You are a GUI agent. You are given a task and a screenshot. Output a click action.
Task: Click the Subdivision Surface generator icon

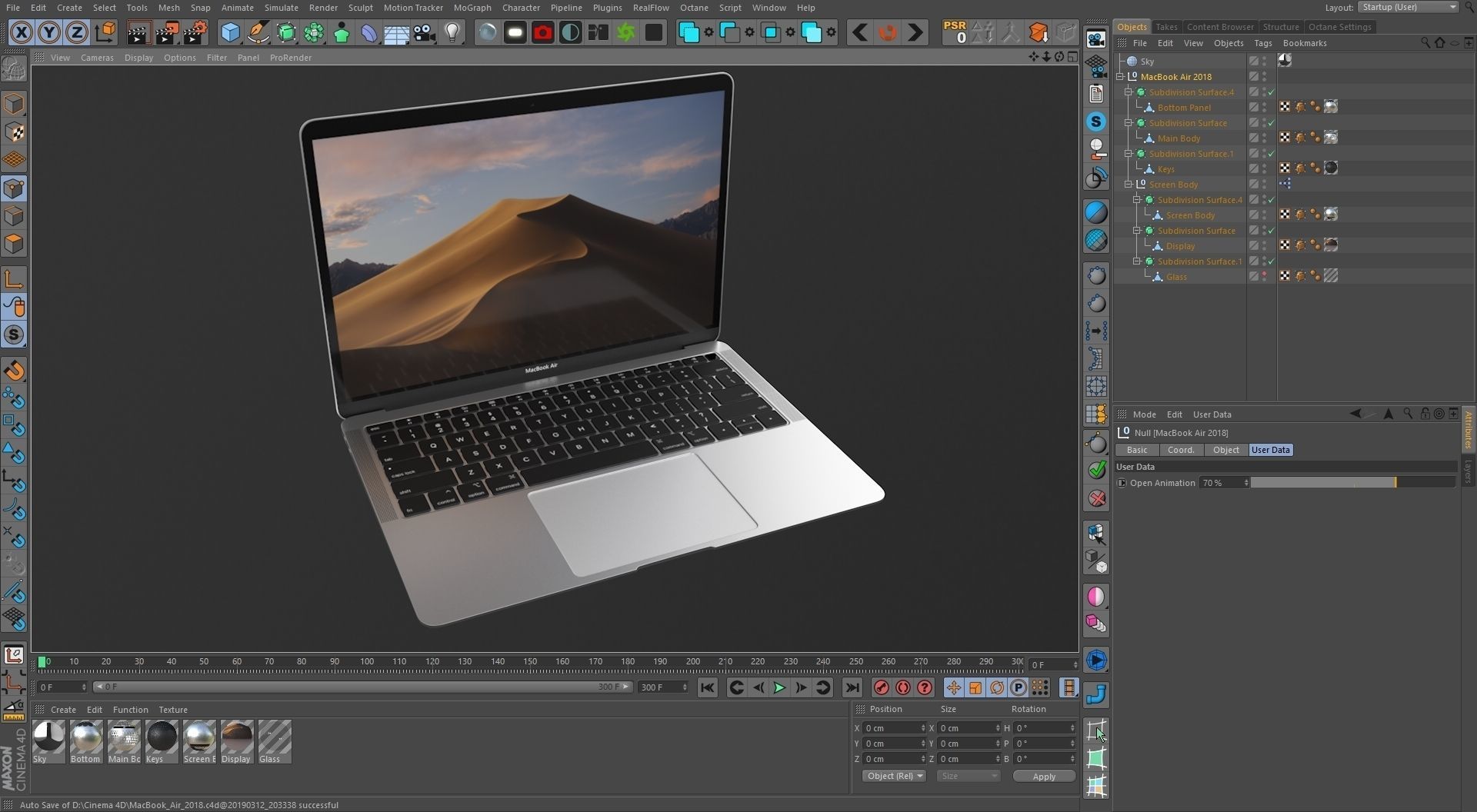pos(286,32)
